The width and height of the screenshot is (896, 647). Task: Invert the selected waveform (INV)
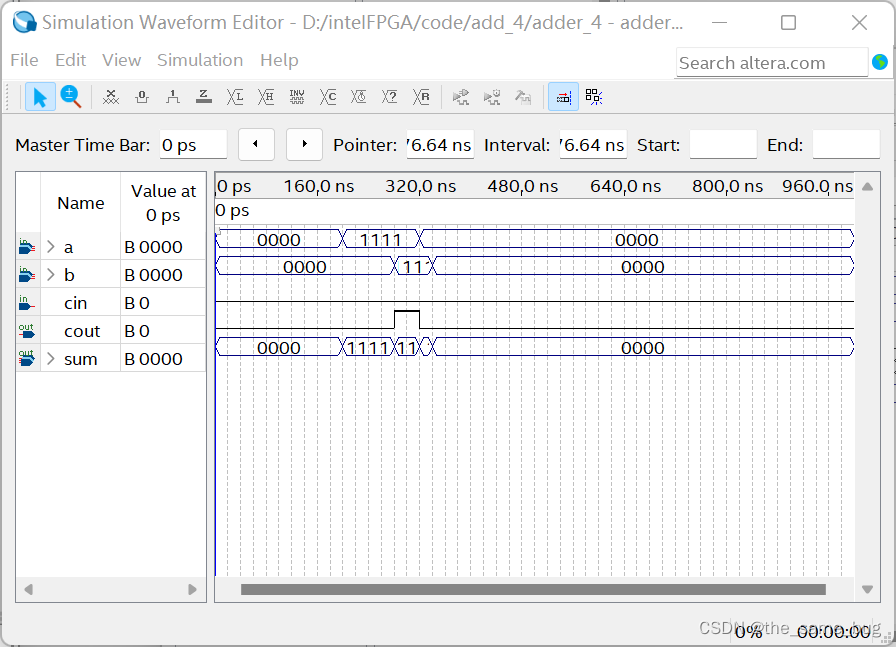297,97
